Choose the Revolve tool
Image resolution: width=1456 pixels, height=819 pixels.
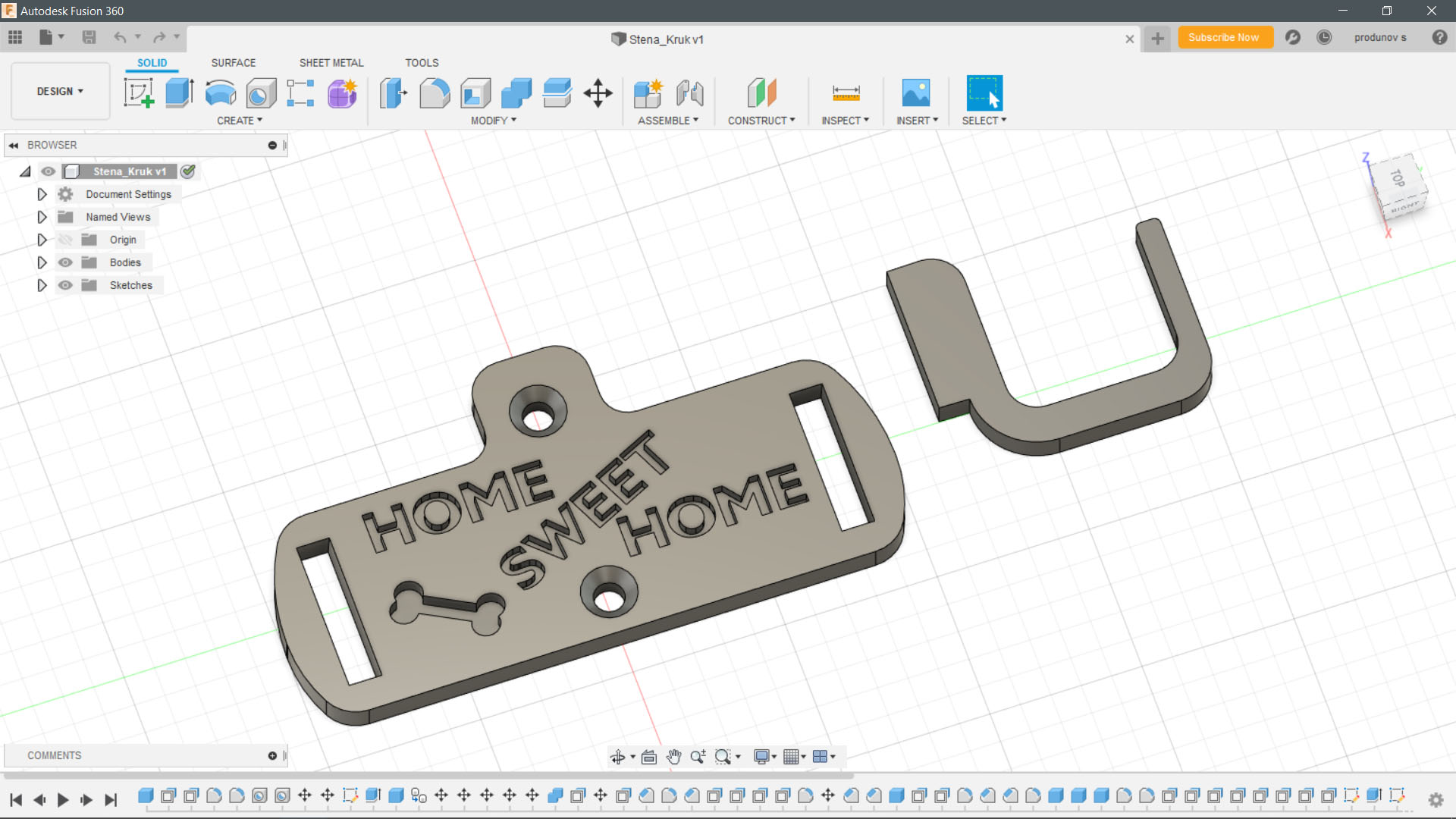click(220, 93)
